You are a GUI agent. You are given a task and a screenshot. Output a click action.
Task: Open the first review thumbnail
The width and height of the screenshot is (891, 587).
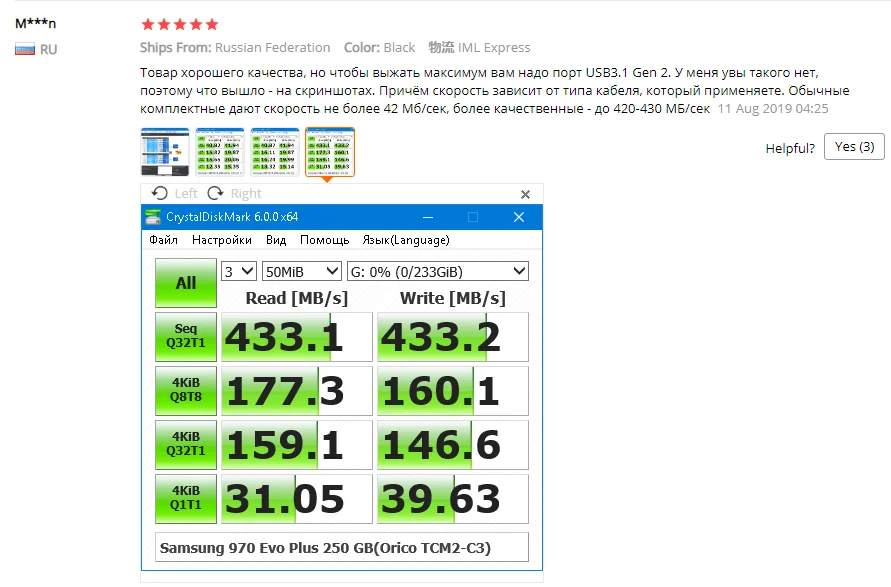tap(165, 152)
